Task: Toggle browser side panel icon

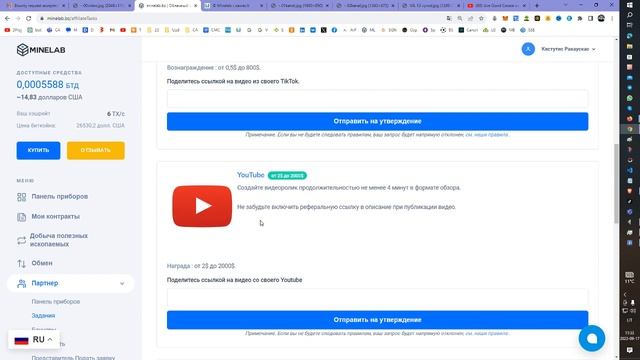Action: click(590, 18)
